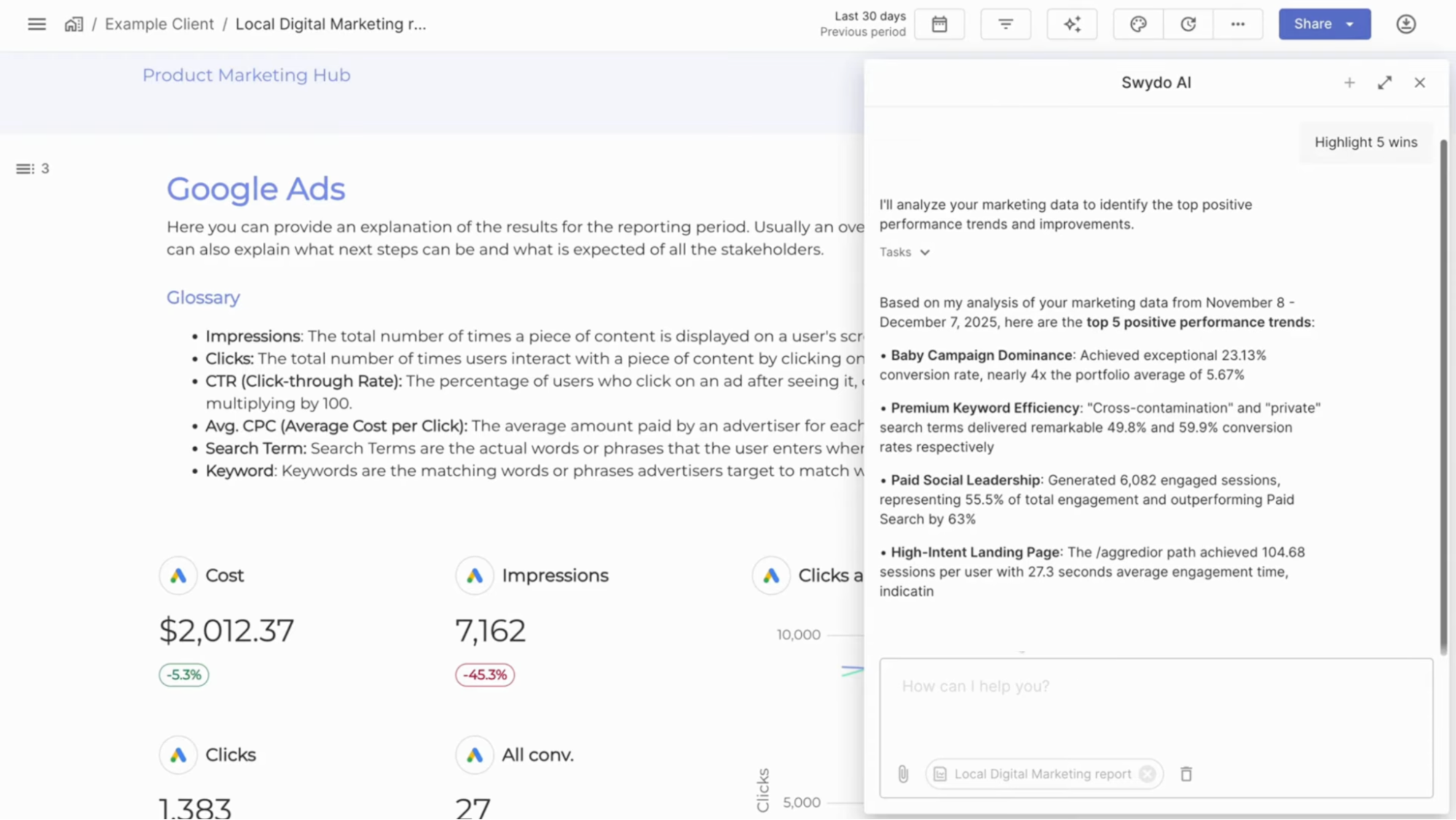Click the Google Ads icon next to Cost
The width and height of the screenshot is (1456, 820).
178,575
